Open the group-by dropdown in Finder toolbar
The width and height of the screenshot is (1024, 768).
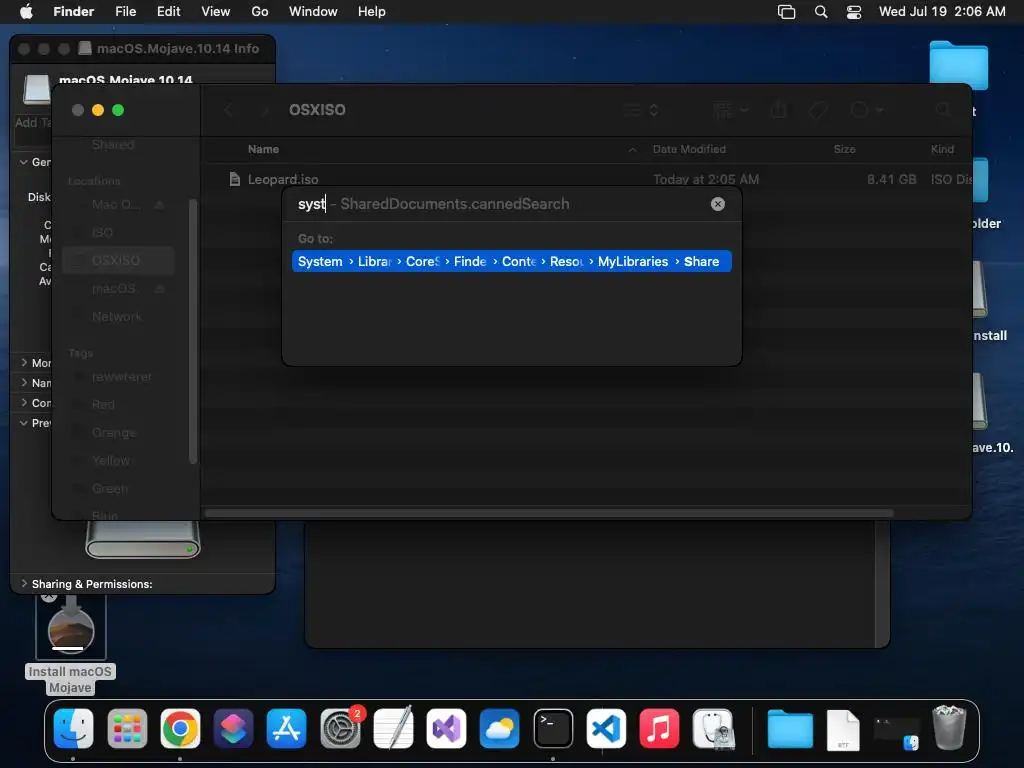point(730,110)
